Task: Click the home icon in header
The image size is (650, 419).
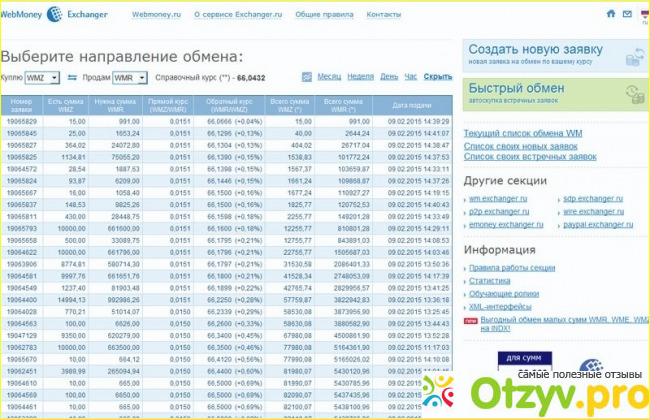Action: (611, 15)
